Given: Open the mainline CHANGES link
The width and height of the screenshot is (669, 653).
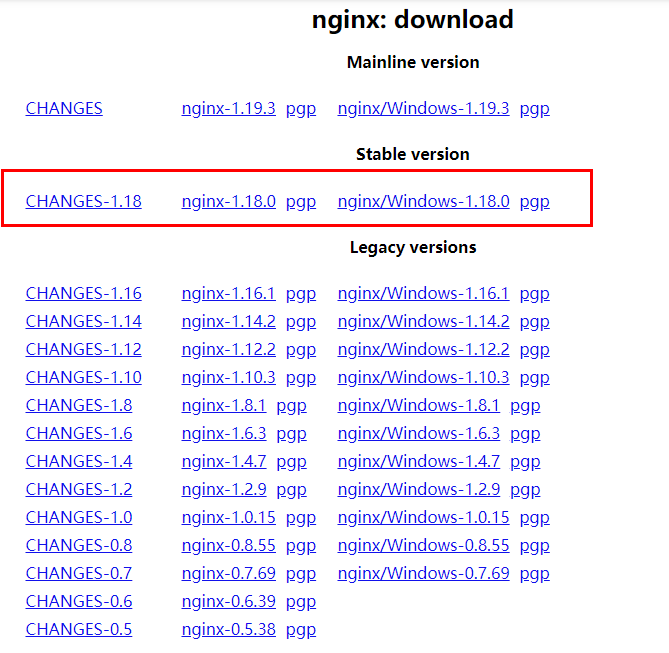Looking at the screenshot, I should [64, 108].
